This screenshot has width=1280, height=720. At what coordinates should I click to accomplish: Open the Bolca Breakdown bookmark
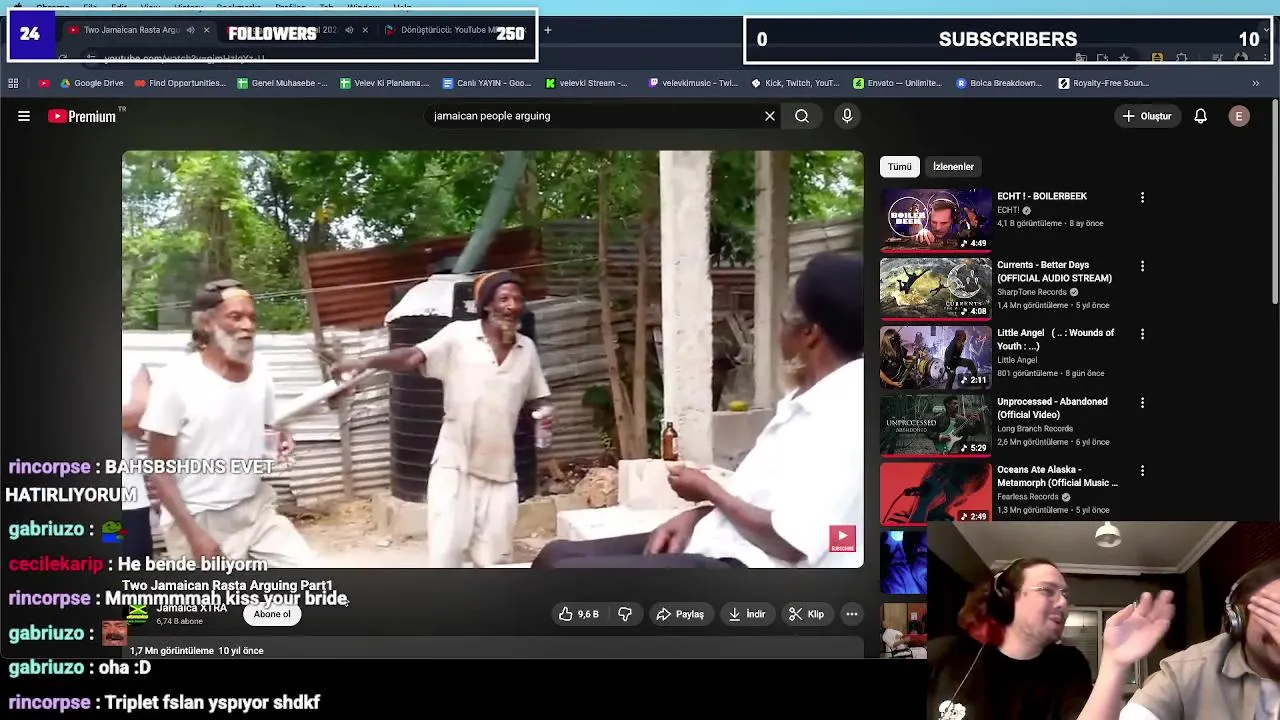pyautogui.click(x=999, y=83)
